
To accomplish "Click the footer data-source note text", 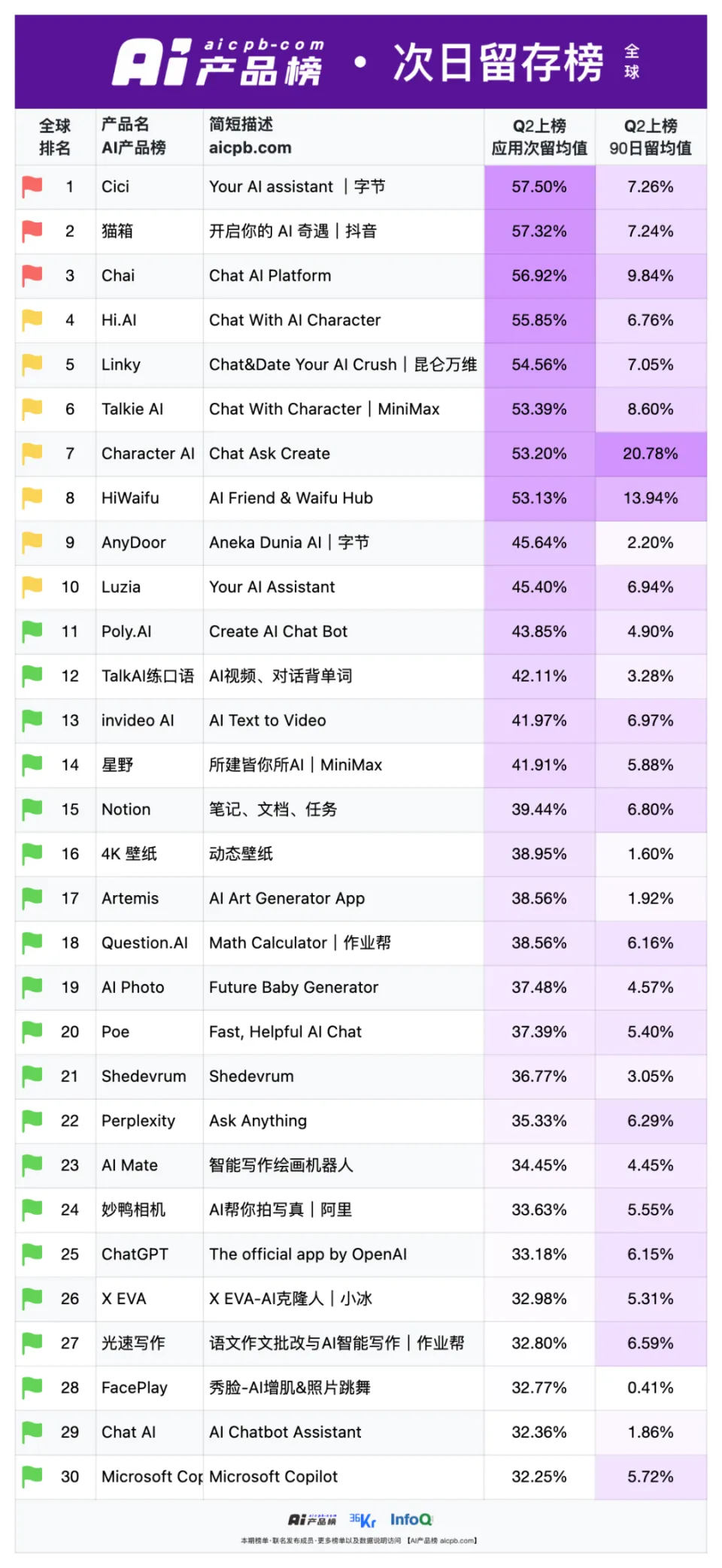I will (359, 1540).
